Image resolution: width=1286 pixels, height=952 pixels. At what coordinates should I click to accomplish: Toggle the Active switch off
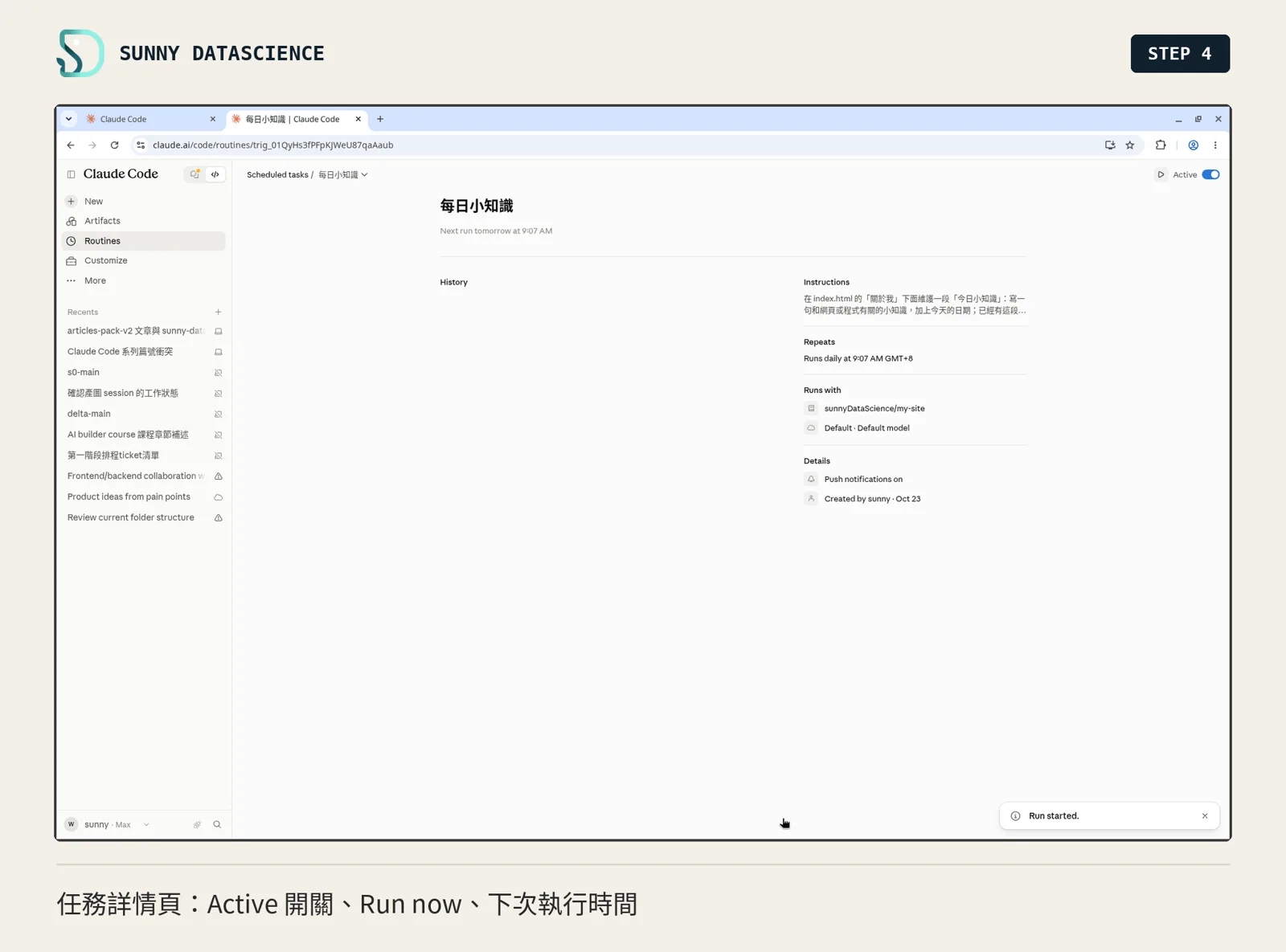tap(1210, 174)
